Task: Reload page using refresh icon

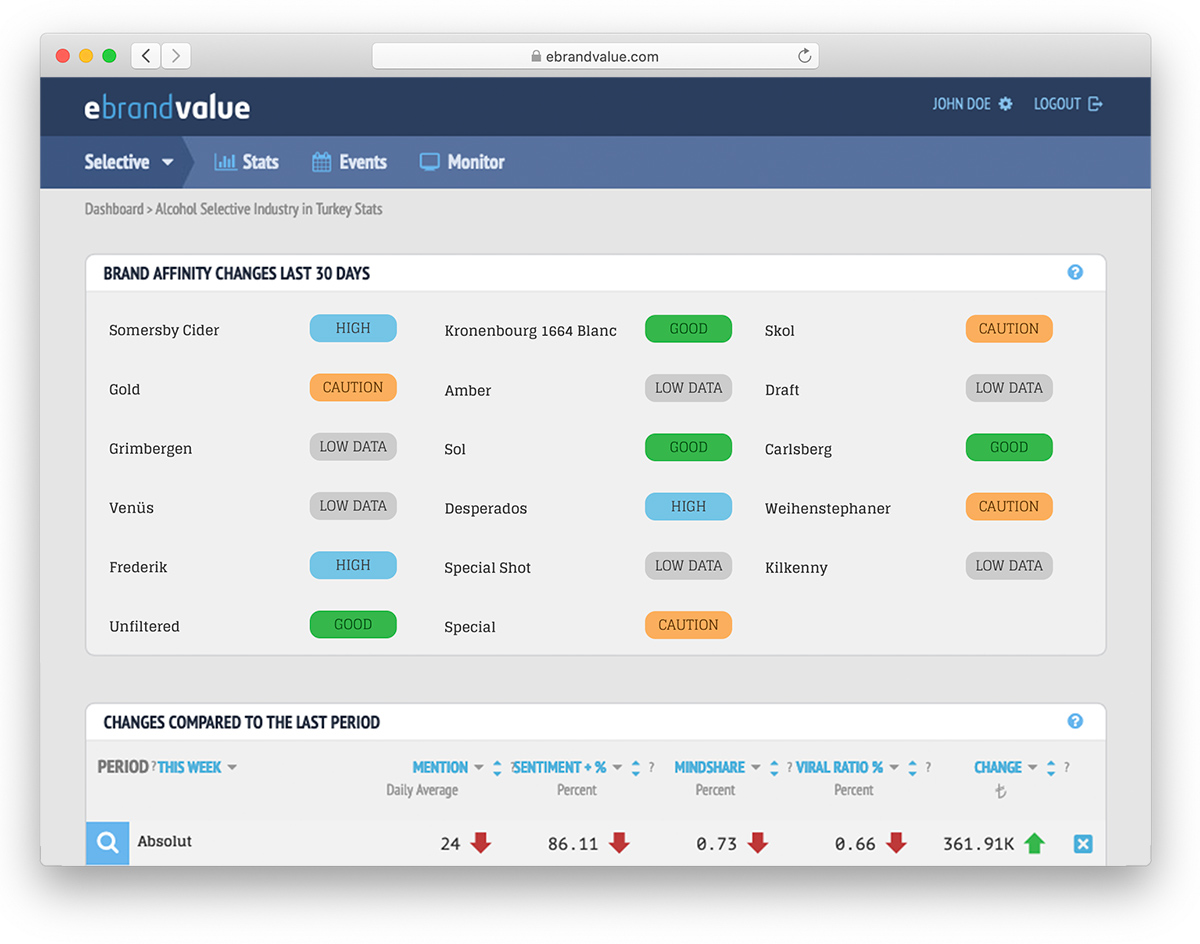Action: pyautogui.click(x=804, y=56)
